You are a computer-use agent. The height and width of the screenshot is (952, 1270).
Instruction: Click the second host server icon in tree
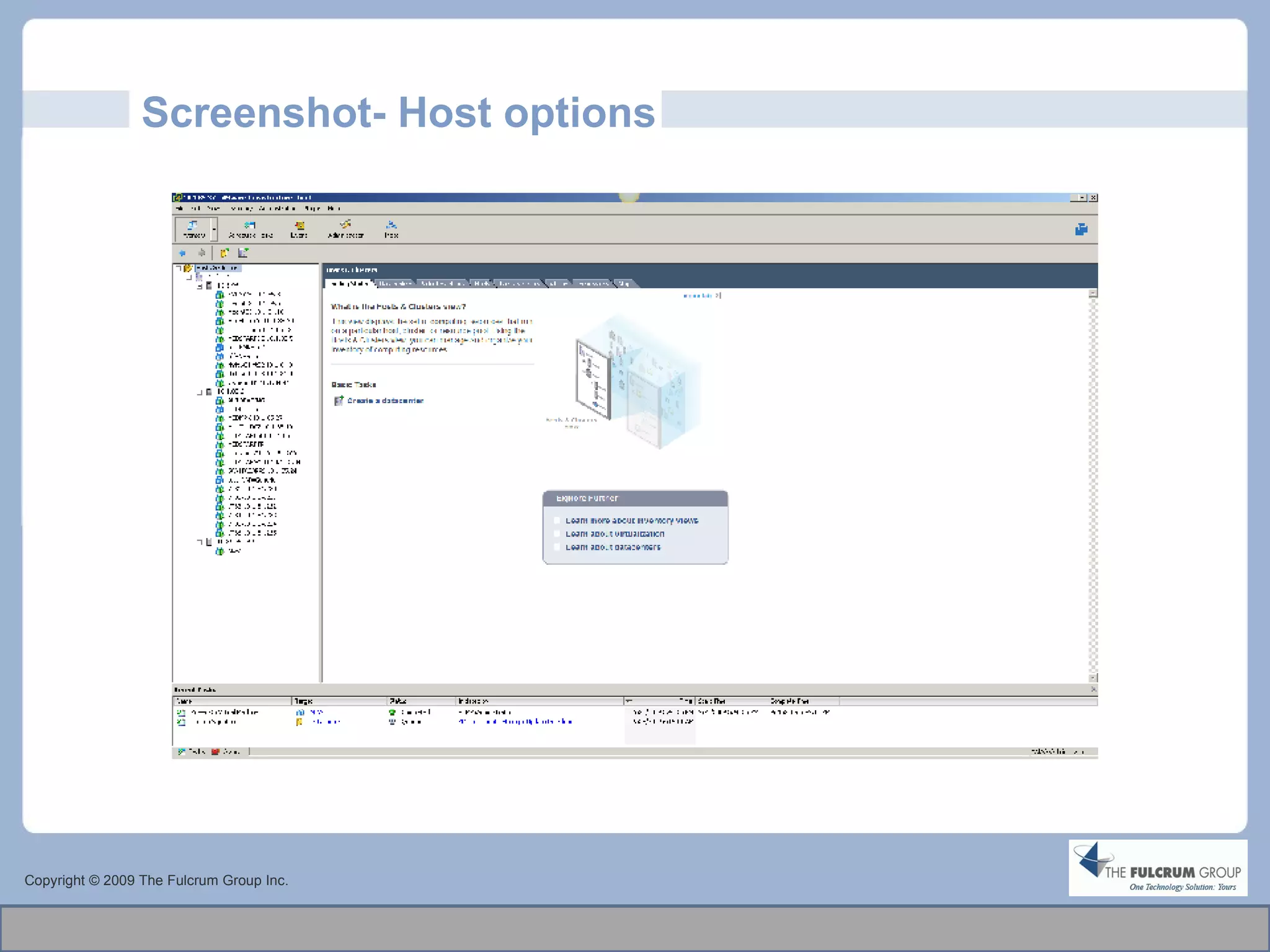209,392
